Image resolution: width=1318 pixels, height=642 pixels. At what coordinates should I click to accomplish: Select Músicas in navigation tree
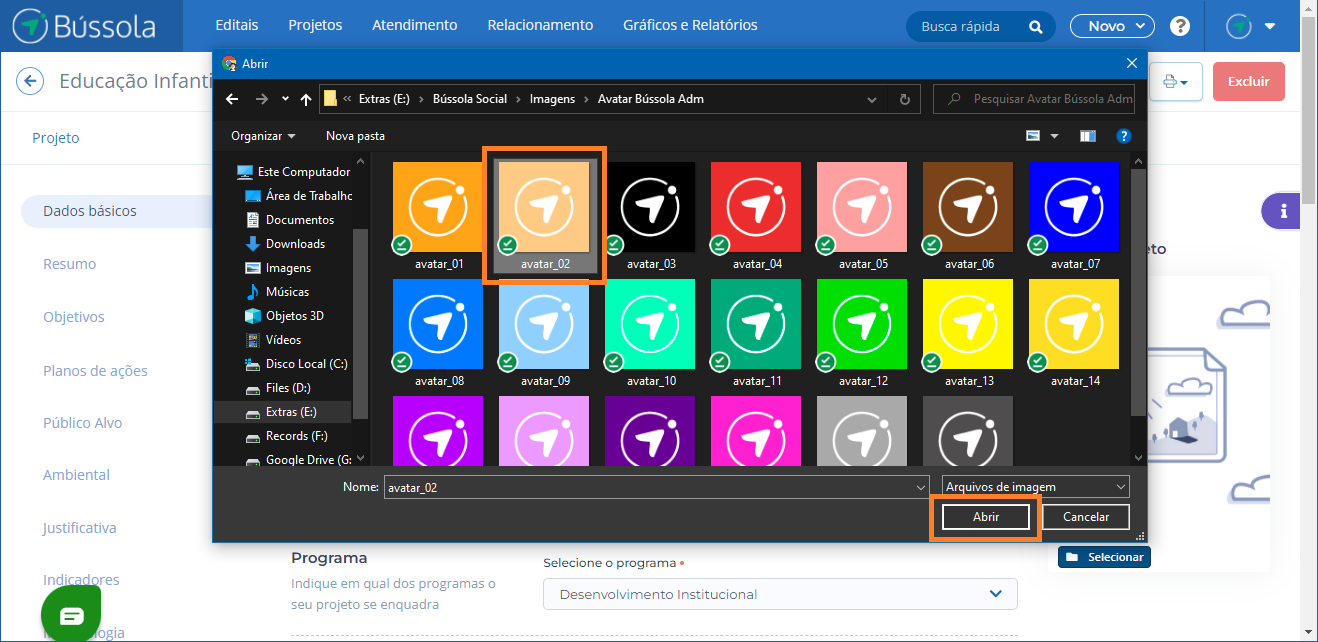tap(277, 292)
